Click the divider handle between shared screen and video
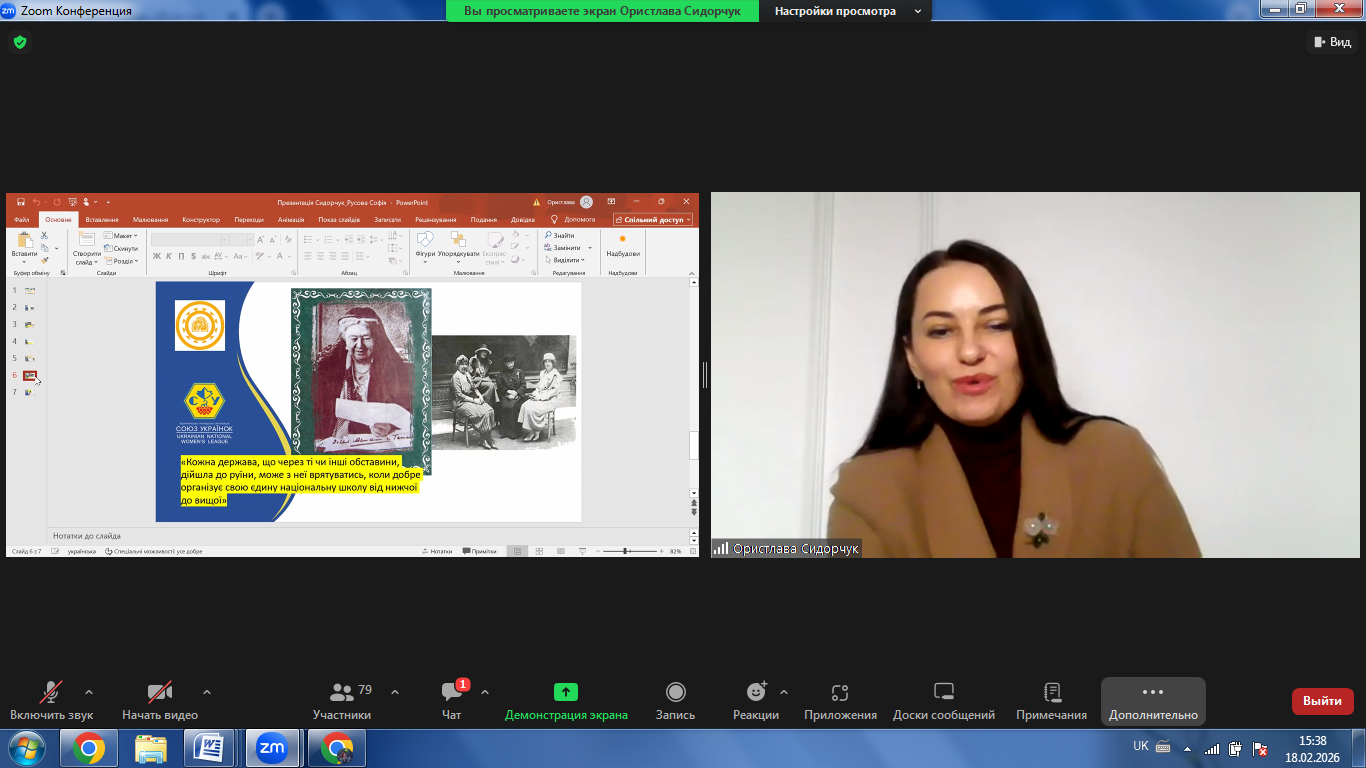1366x768 pixels. (x=705, y=375)
